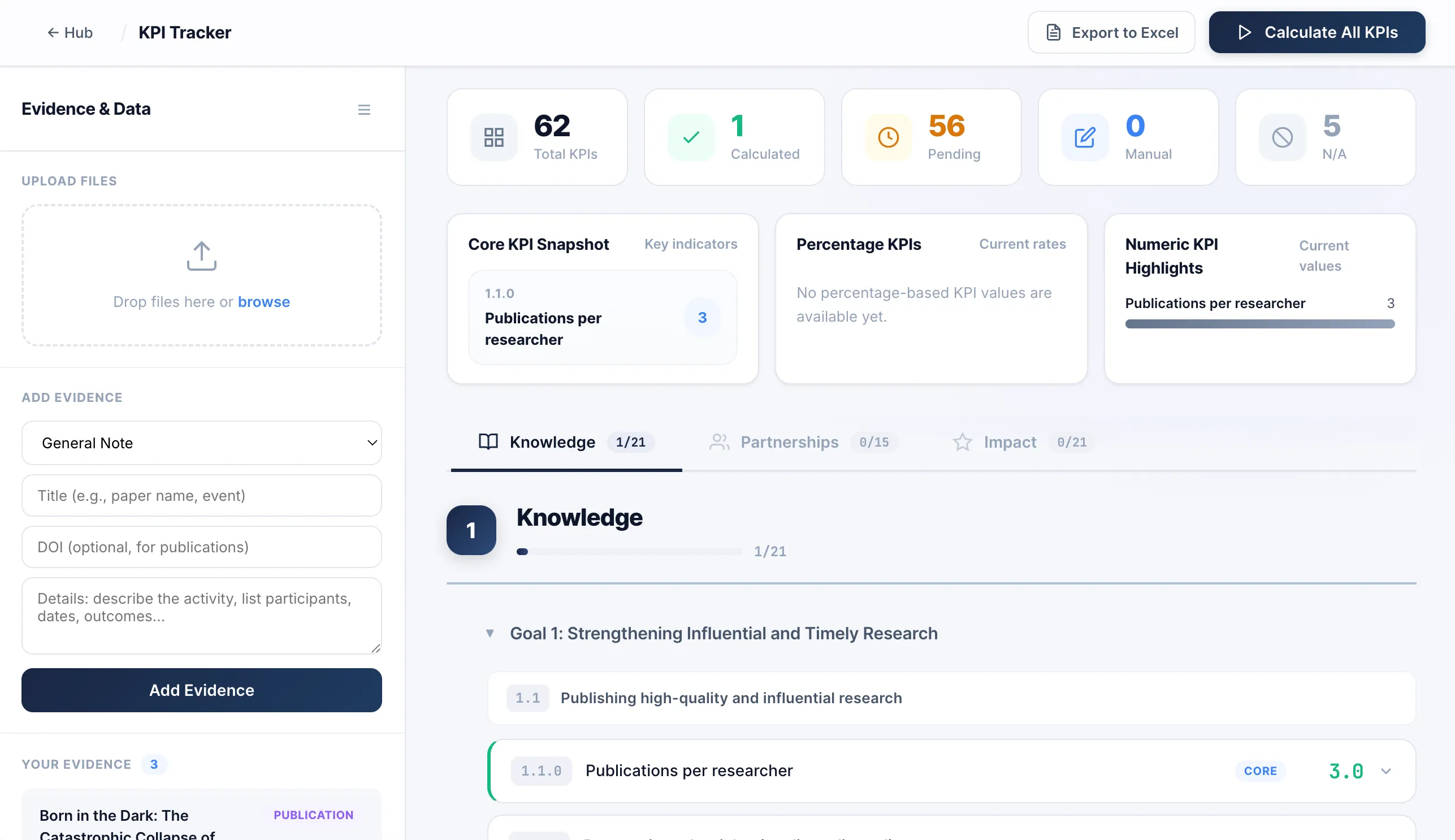1455x840 pixels.
Task: Click the Calculated checkmark icon
Action: click(691, 137)
